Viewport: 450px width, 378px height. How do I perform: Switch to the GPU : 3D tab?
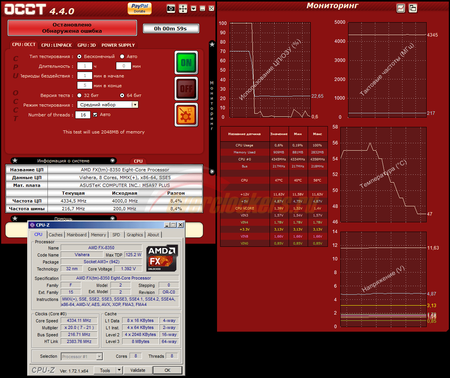(x=87, y=45)
